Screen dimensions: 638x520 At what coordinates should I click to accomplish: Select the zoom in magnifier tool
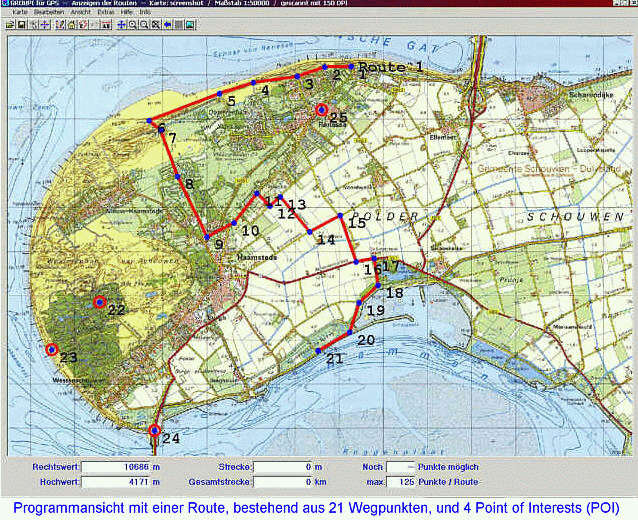click(132, 24)
